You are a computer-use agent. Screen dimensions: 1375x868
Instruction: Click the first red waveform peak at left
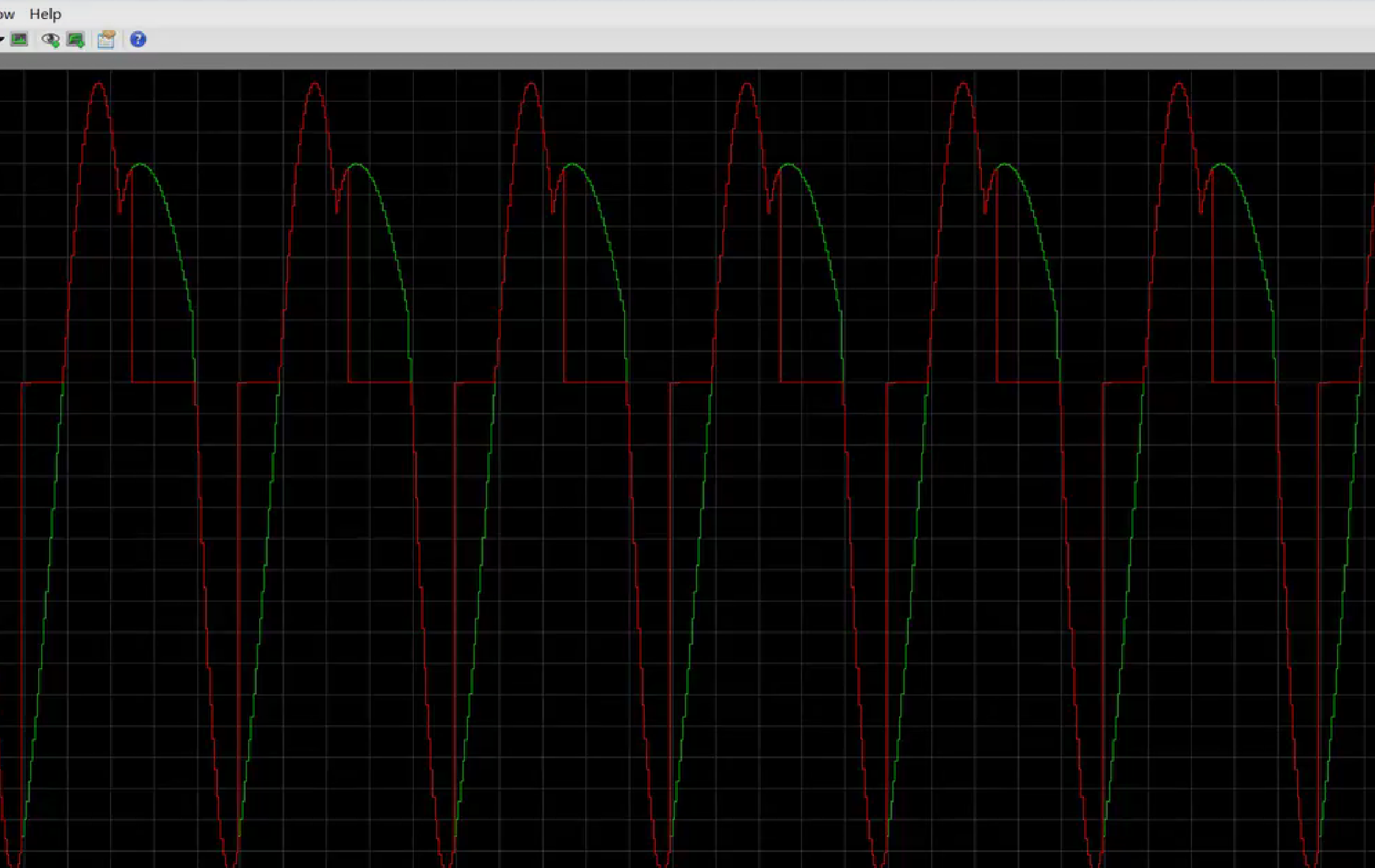pyautogui.click(x=99, y=84)
